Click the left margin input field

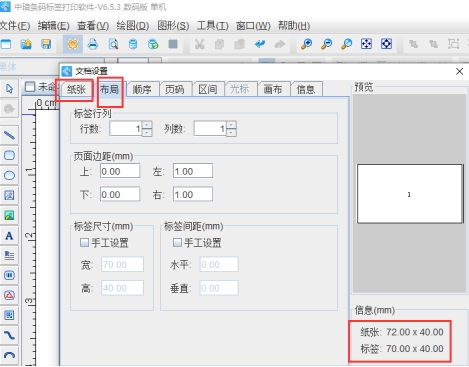coord(193,171)
